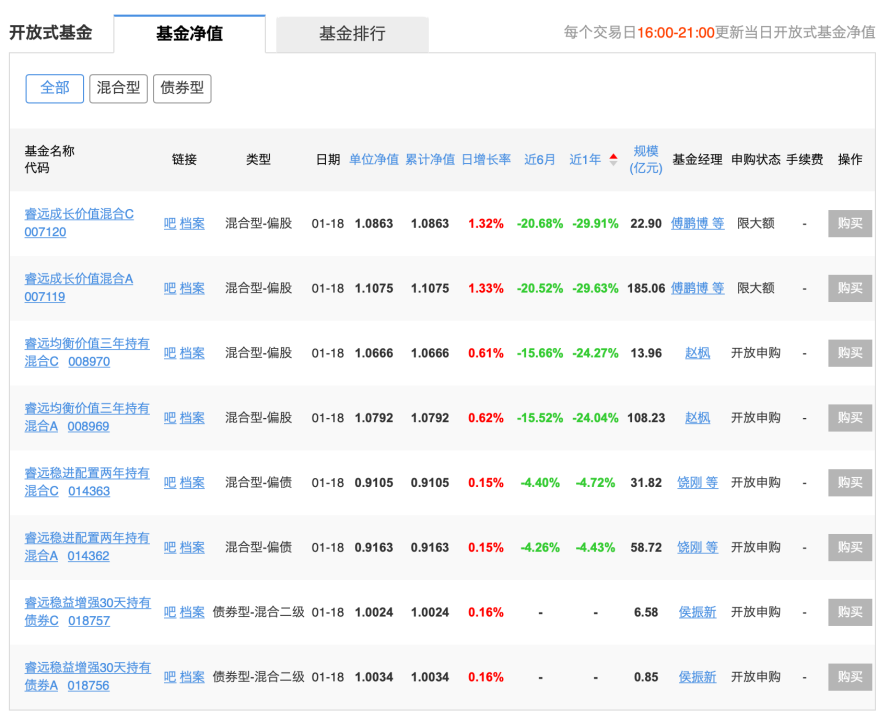
Task: Filter funds by 债券型
Action: click(182, 88)
